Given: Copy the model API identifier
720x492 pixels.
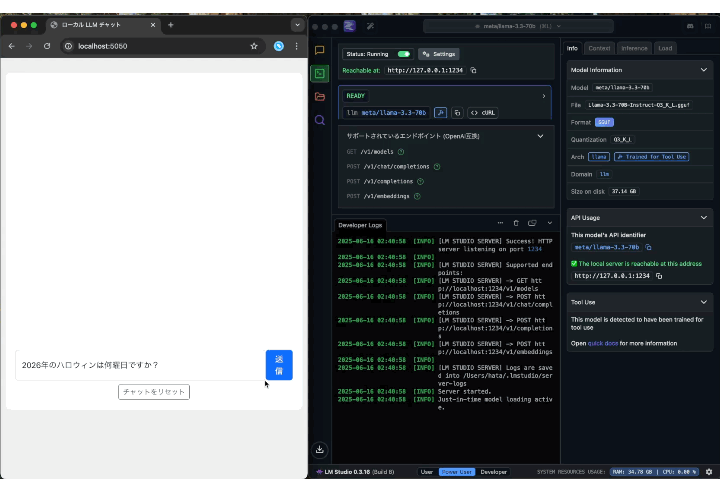Looking at the screenshot, I should click(648, 247).
